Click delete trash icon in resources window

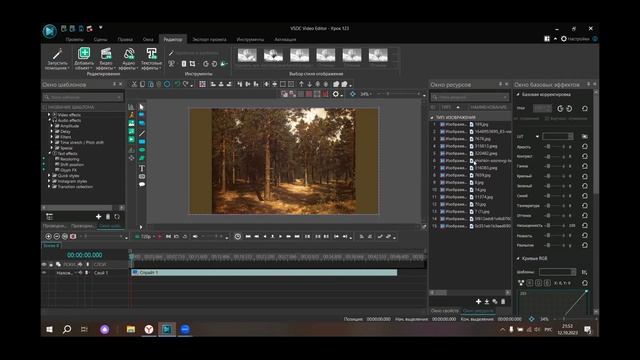coord(503,302)
